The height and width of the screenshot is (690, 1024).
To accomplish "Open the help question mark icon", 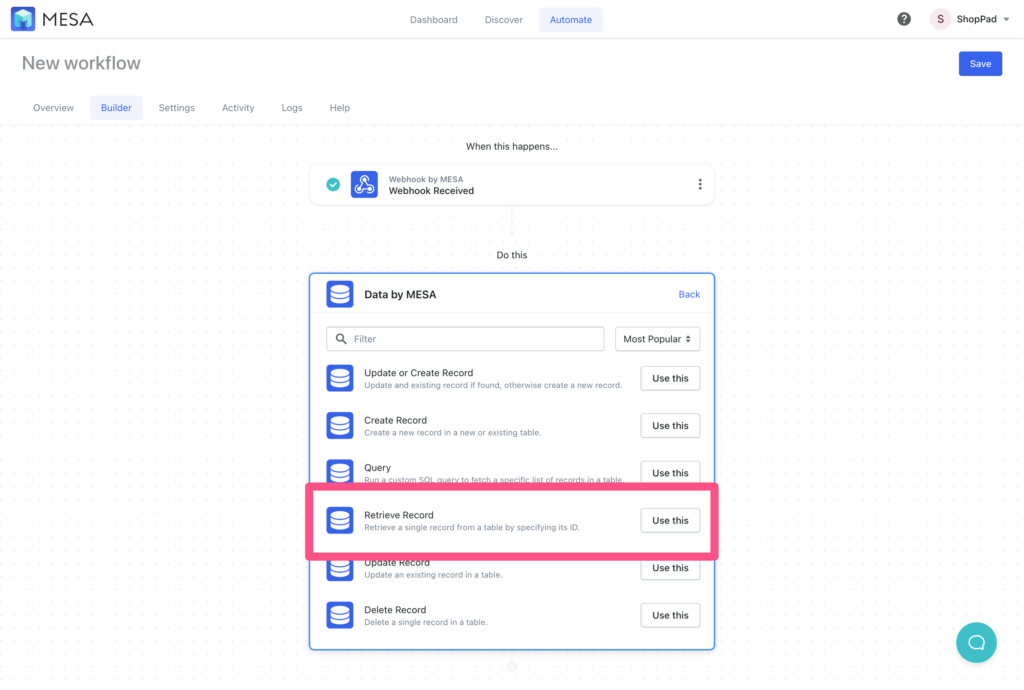I will [903, 18].
